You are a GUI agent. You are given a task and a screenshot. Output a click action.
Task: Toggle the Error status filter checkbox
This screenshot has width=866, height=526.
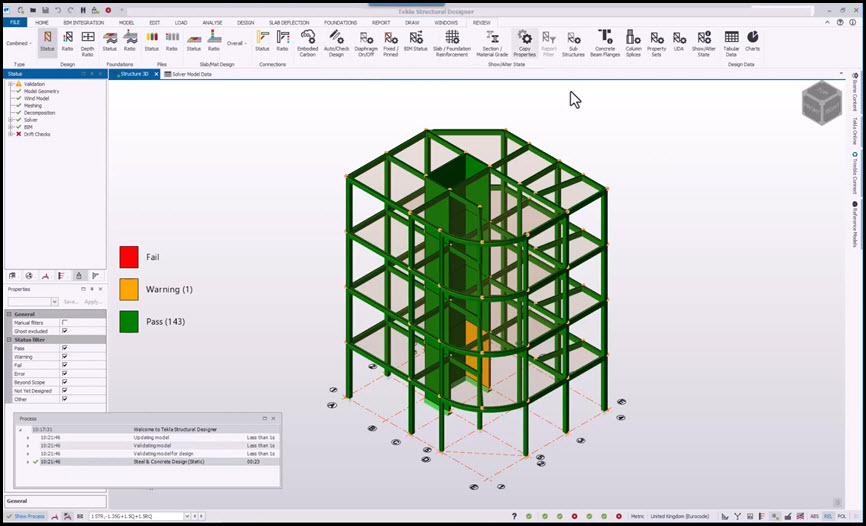[x=65, y=374]
